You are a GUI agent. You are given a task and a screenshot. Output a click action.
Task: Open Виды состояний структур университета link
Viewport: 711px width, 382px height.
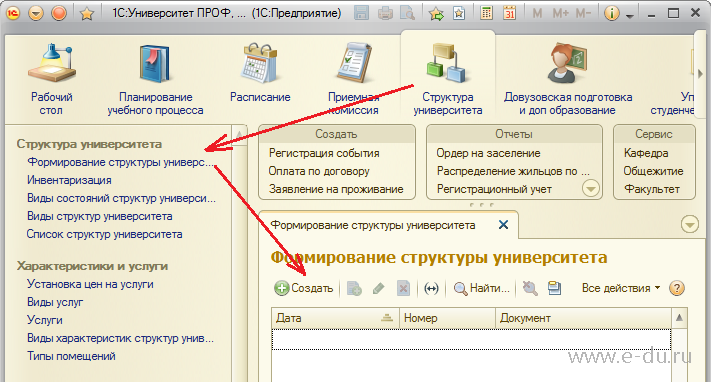click(121, 198)
